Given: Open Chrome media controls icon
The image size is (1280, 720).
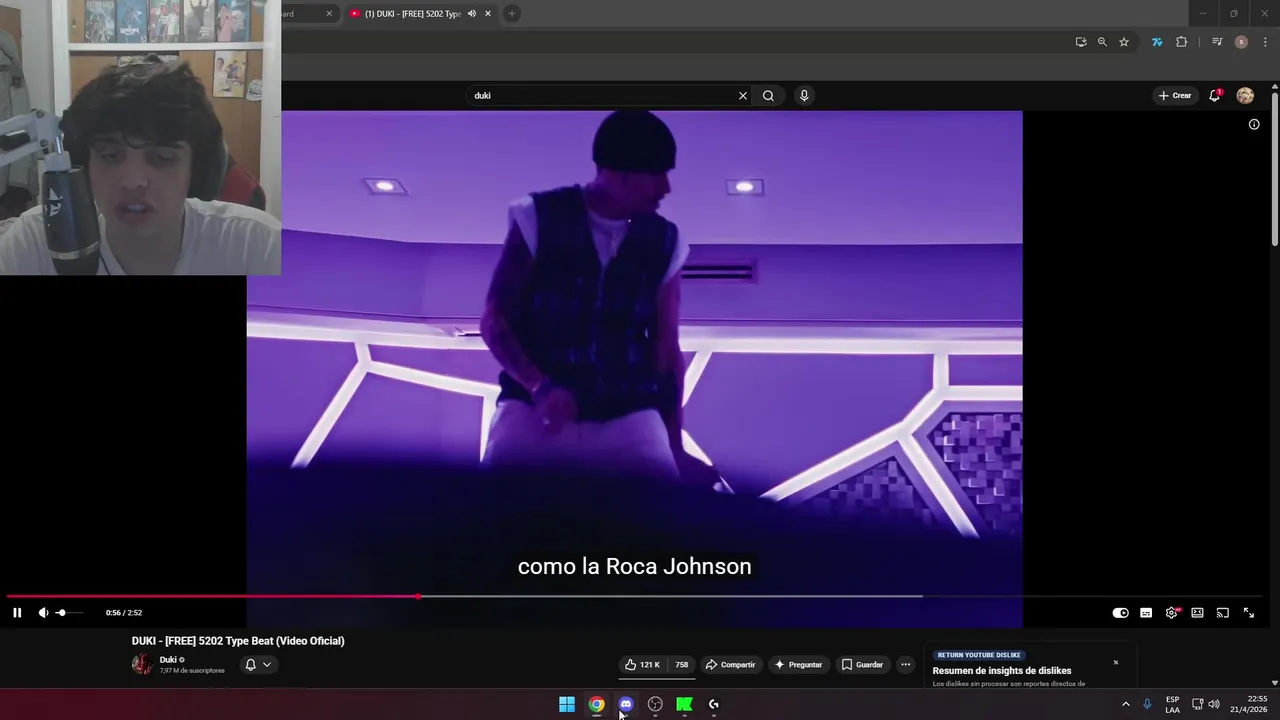Looking at the screenshot, I should point(1217,42).
